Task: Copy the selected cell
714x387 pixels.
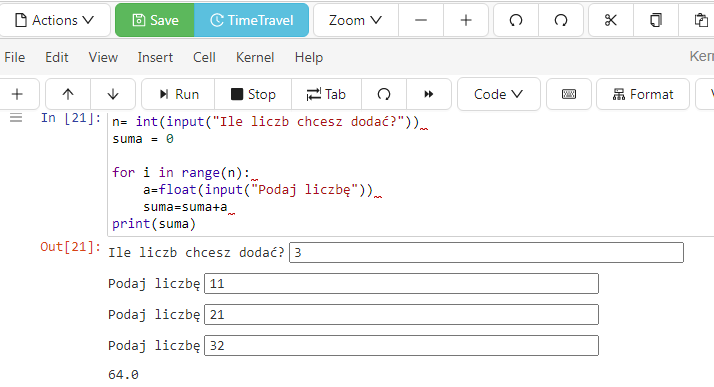Action: click(656, 20)
